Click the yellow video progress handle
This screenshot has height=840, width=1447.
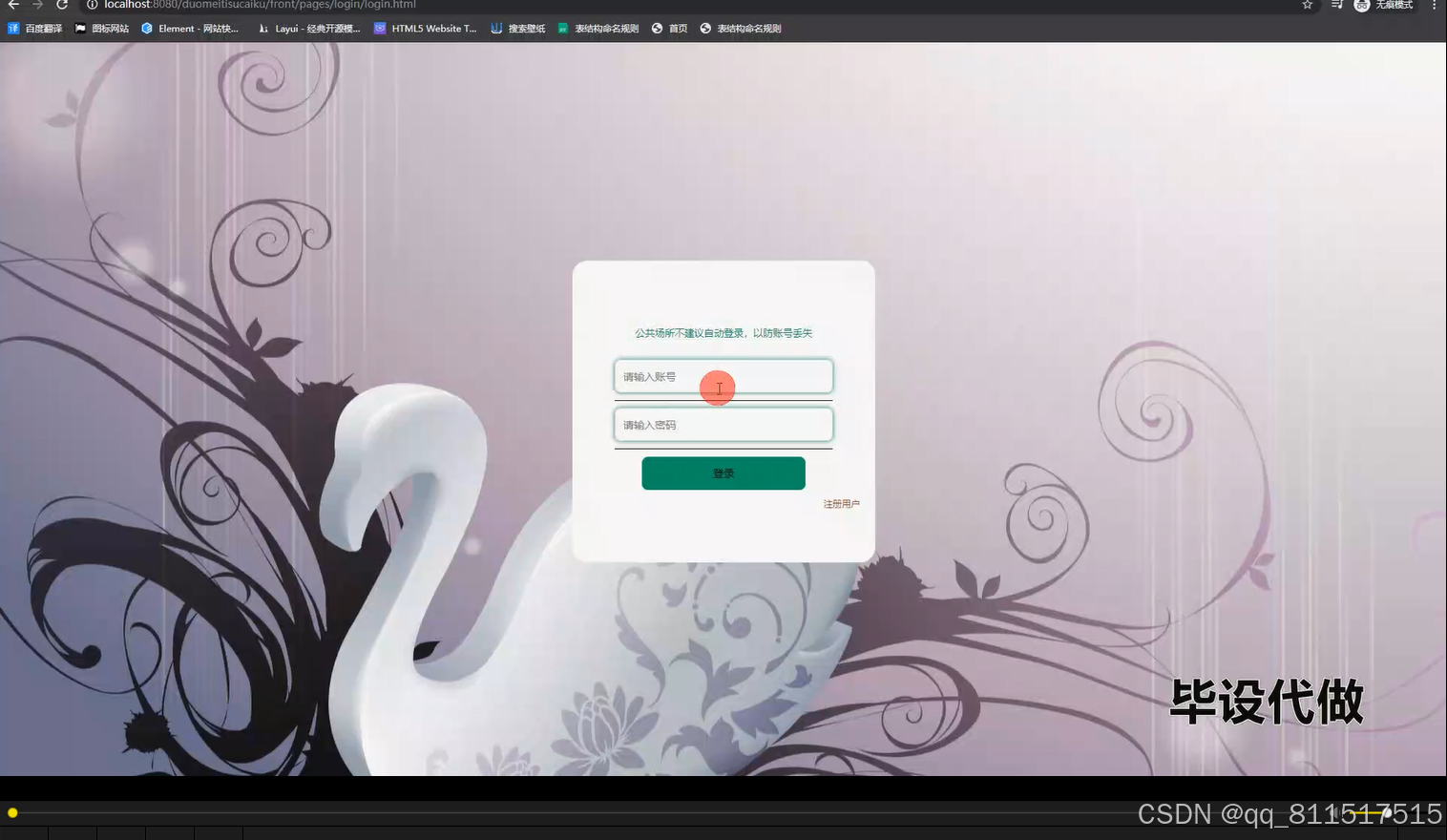coord(12,813)
